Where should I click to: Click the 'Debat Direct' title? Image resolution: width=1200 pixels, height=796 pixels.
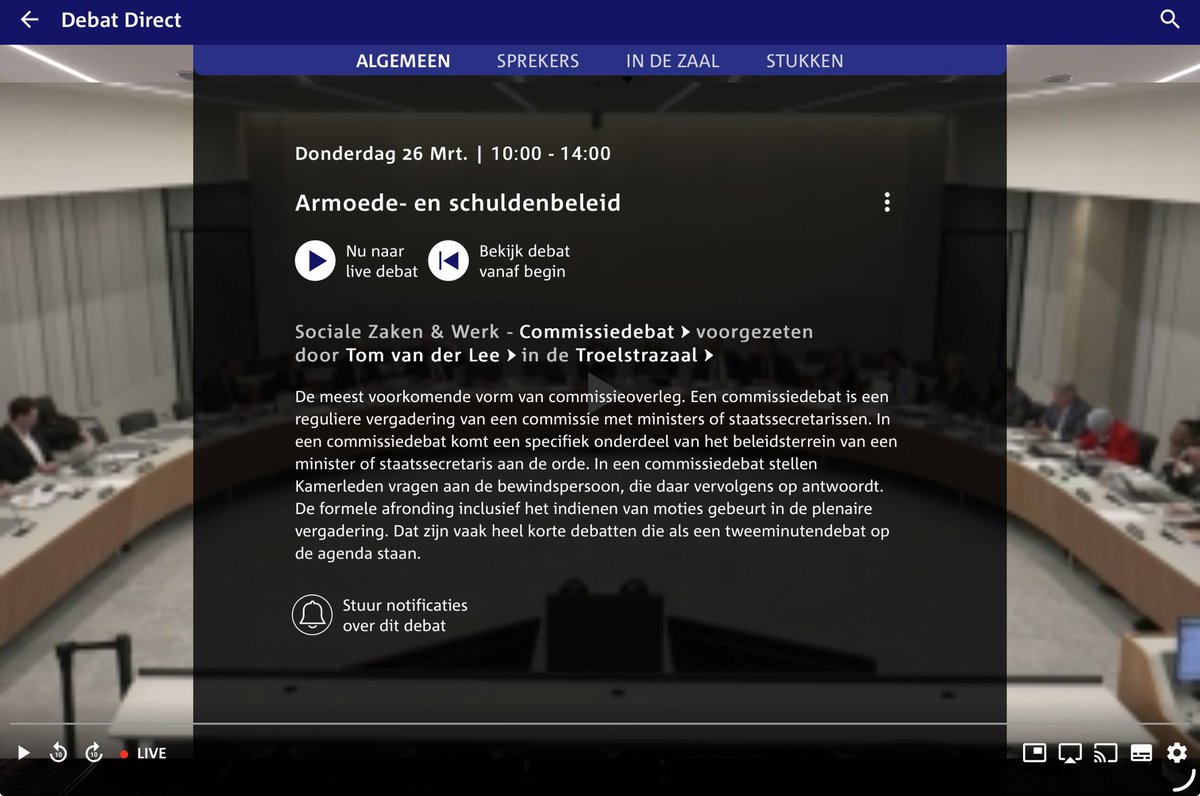click(121, 20)
